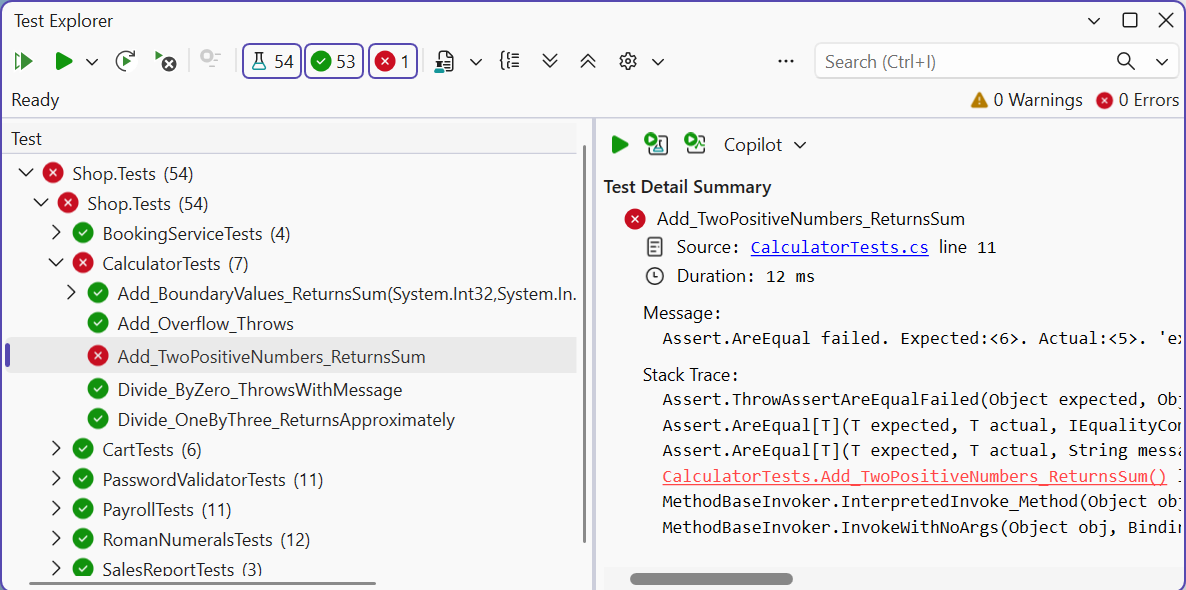The width and height of the screenshot is (1186, 590).
Task: Open the toolbar overflow ellipsis menu
Action: (786, 61)
